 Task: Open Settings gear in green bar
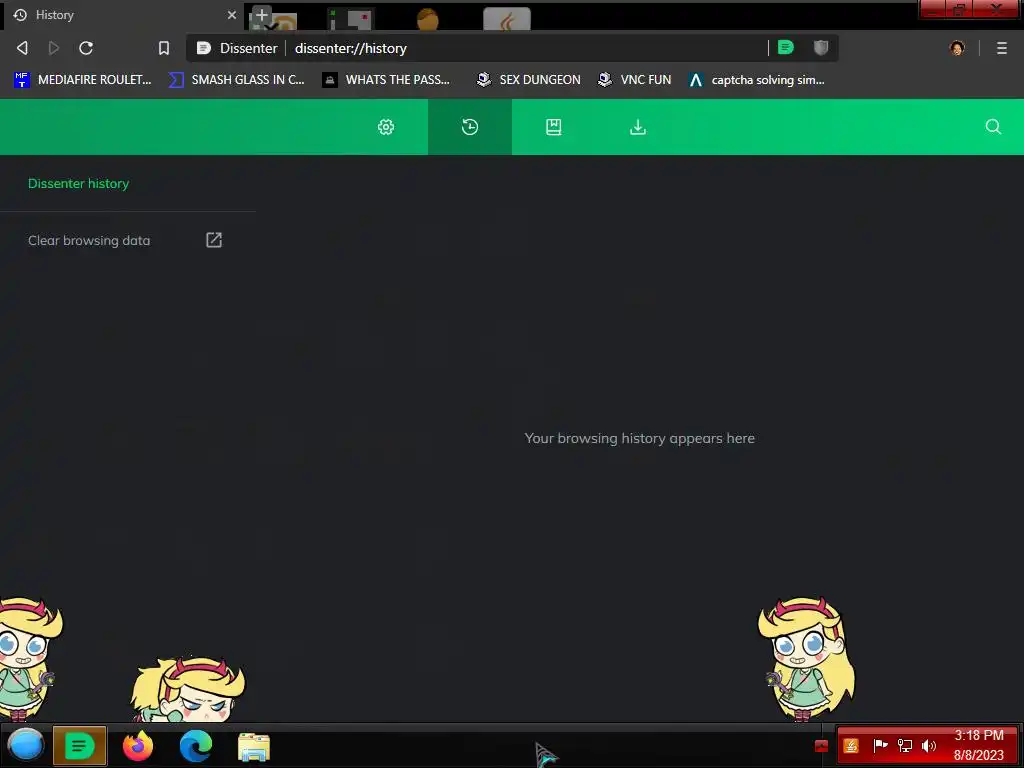pyautogui.click(x=386, y=127)
